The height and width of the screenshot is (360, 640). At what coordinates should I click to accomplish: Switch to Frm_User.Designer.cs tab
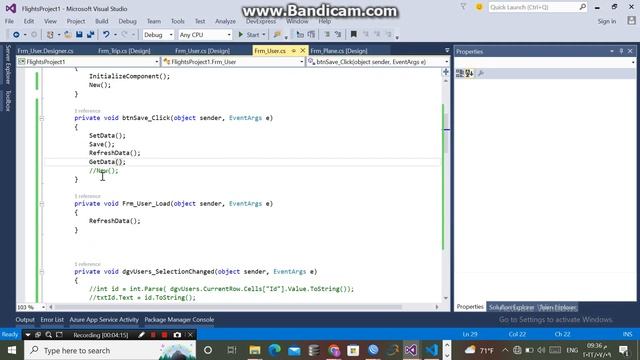(x=45, y=51)
